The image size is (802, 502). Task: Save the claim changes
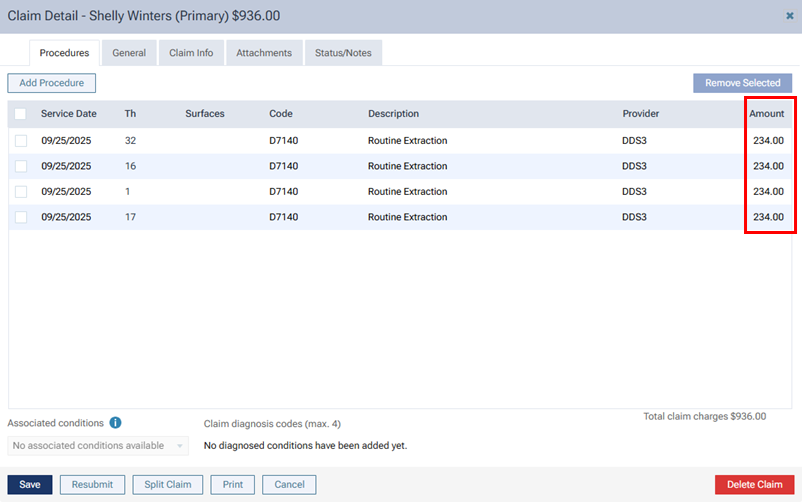click(x=30, y=485)
